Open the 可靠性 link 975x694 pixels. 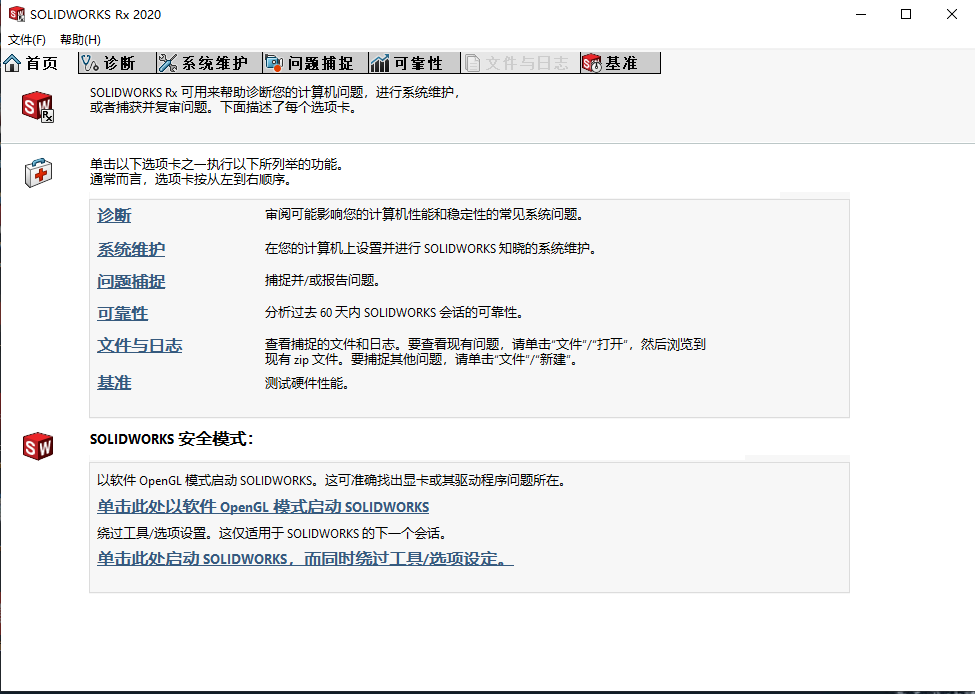tap(122, 313)
